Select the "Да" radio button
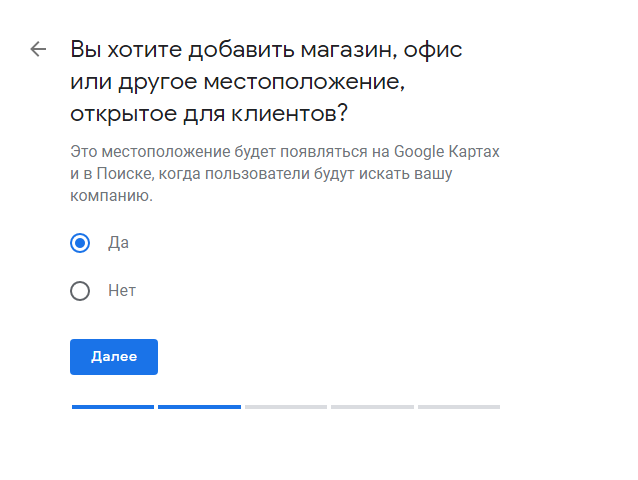This screenshot has height=480, width=638. 80,243
